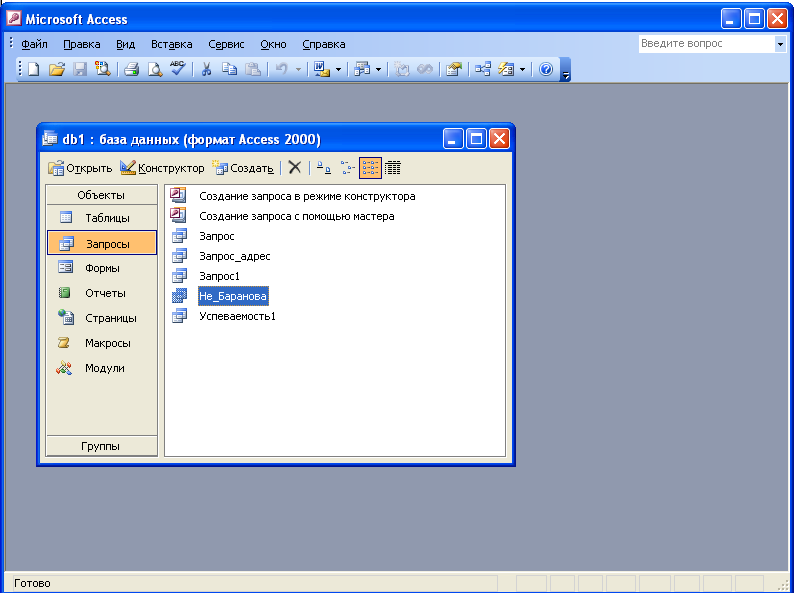
Task: Select Модули in the objects pane
Action: tap(101, 368)
